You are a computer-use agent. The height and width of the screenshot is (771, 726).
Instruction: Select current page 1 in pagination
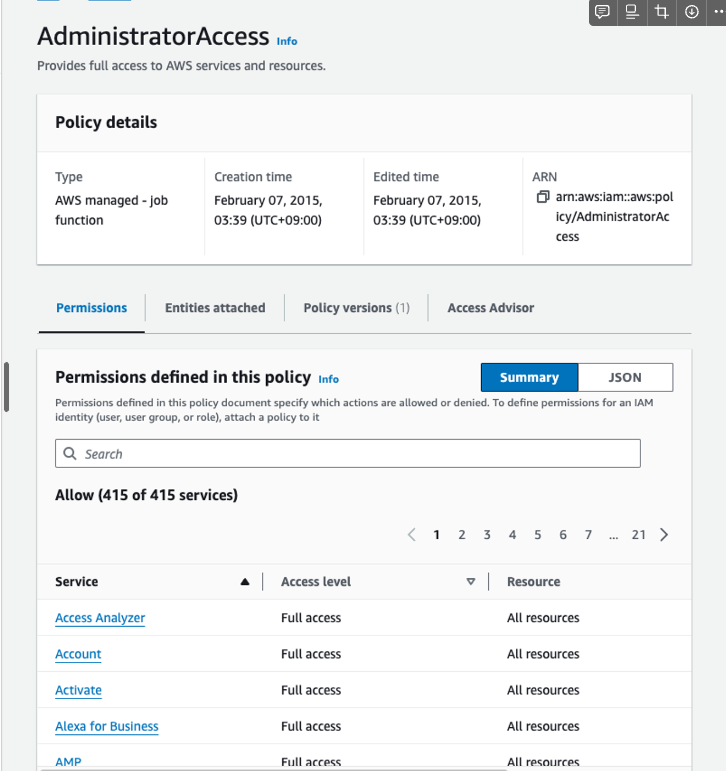click(436, 534)
